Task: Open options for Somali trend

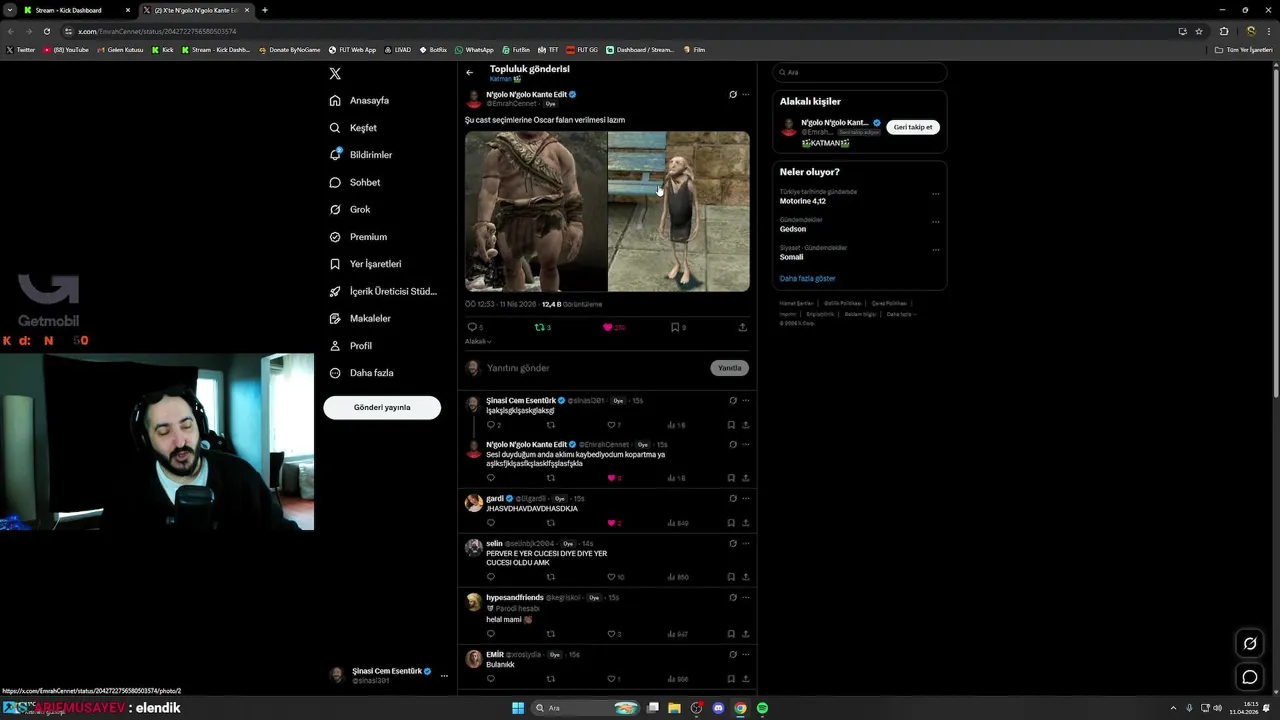Action: [935, 250]
